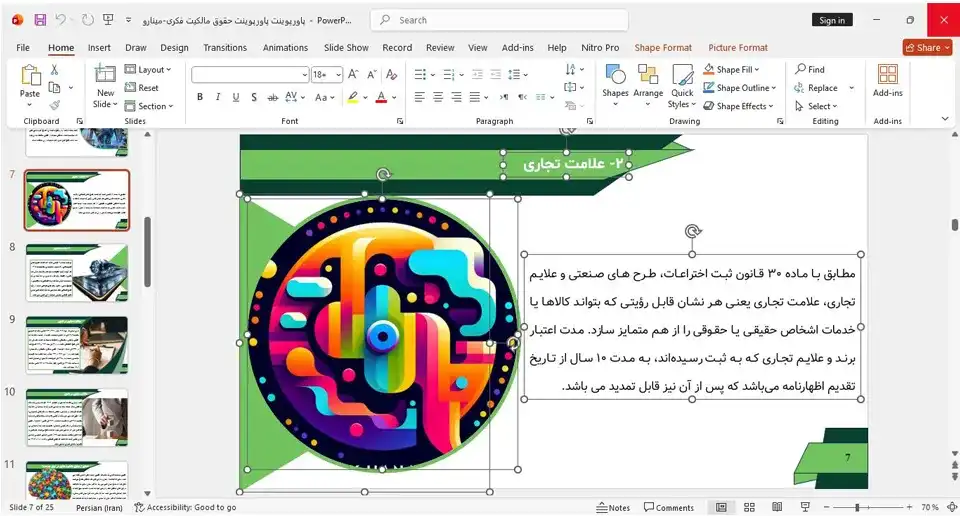The height and width of the screenshot is (516, 960).
Task: Select slide 8 thumbnail
Action: click(77, 272)
